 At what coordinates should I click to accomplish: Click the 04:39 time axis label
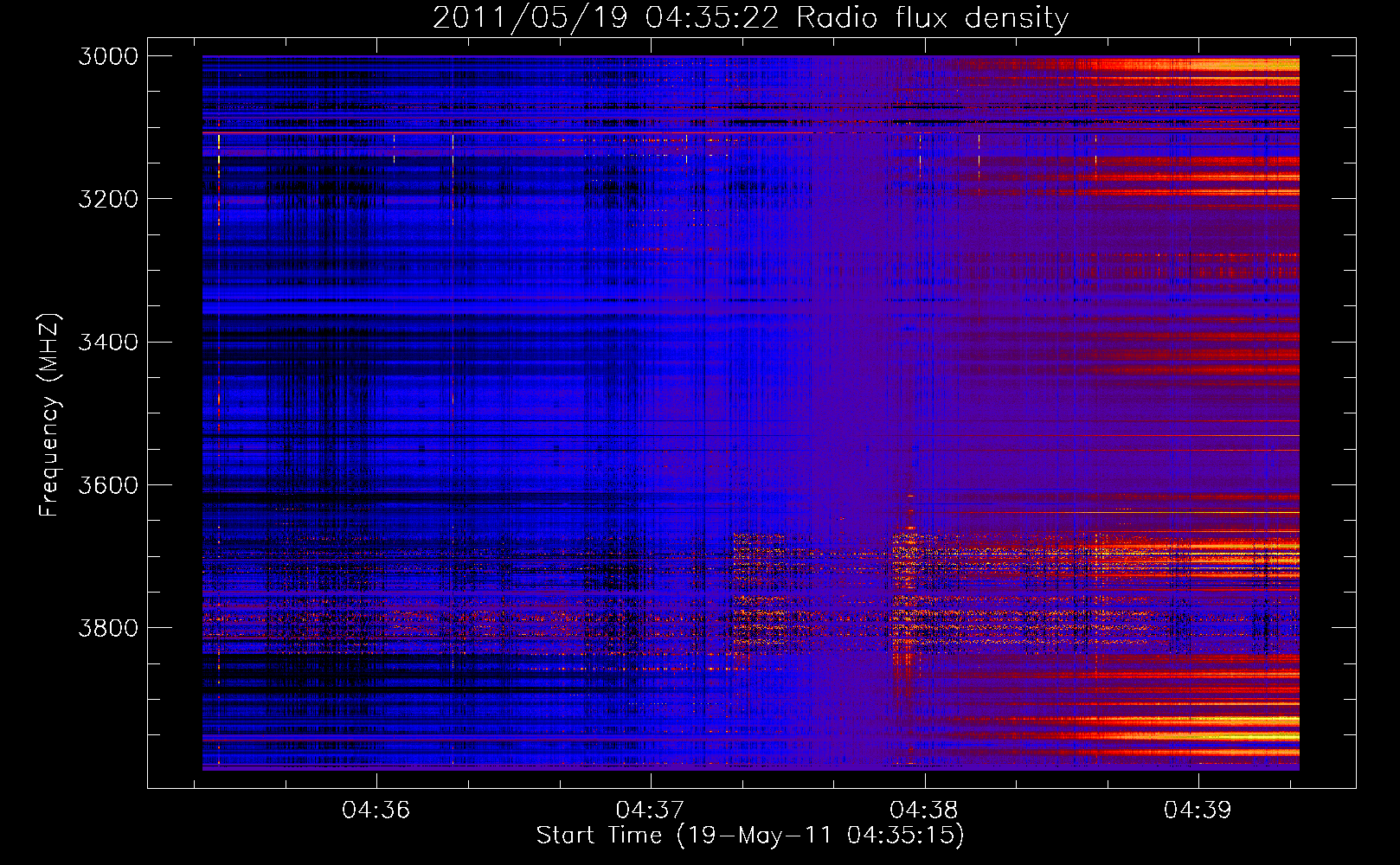1198,810
